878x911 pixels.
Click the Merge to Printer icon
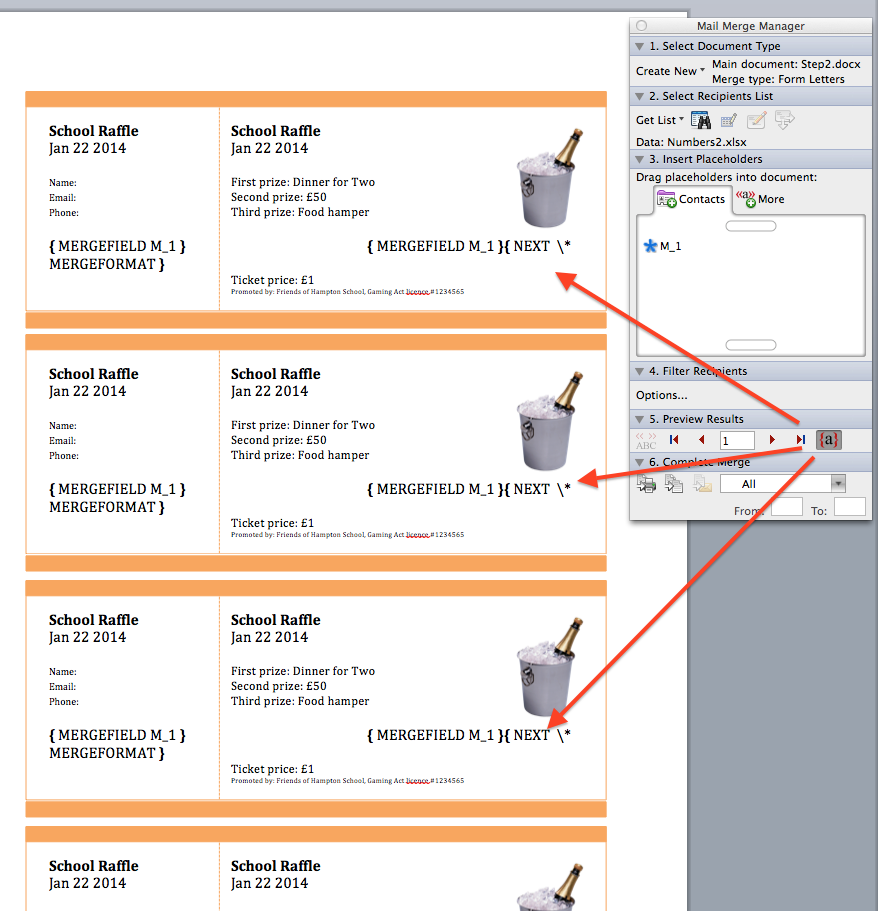pyautogui.click(x=646, y=483)
